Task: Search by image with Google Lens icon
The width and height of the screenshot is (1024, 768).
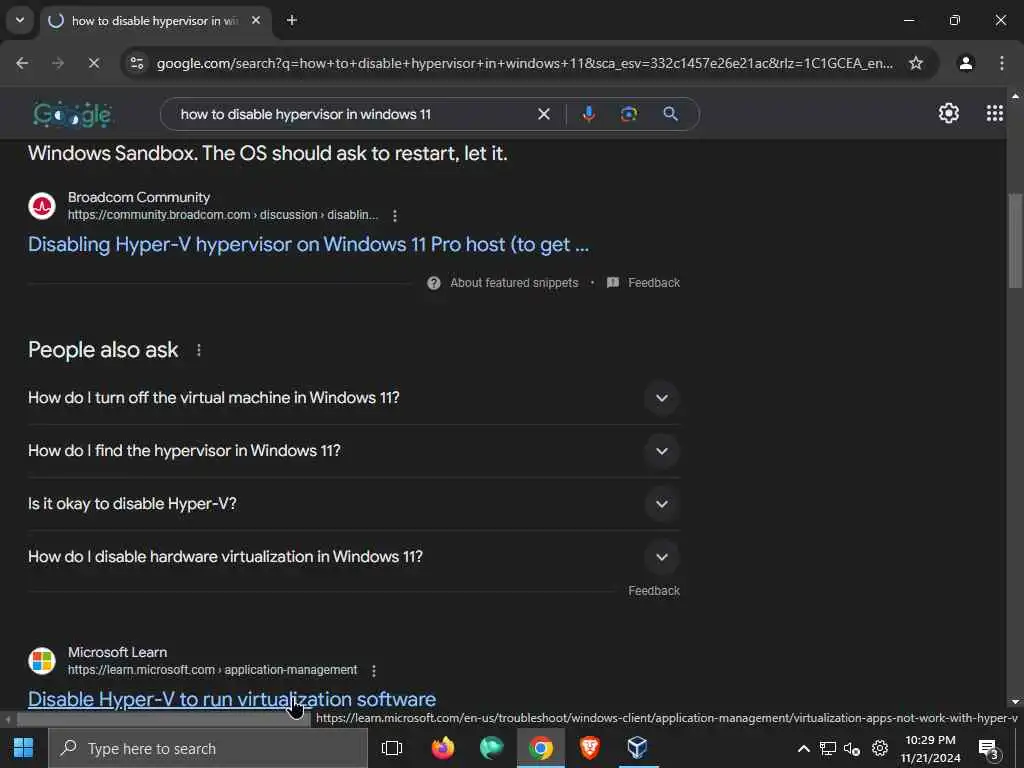Action: (x=629, y=114)
